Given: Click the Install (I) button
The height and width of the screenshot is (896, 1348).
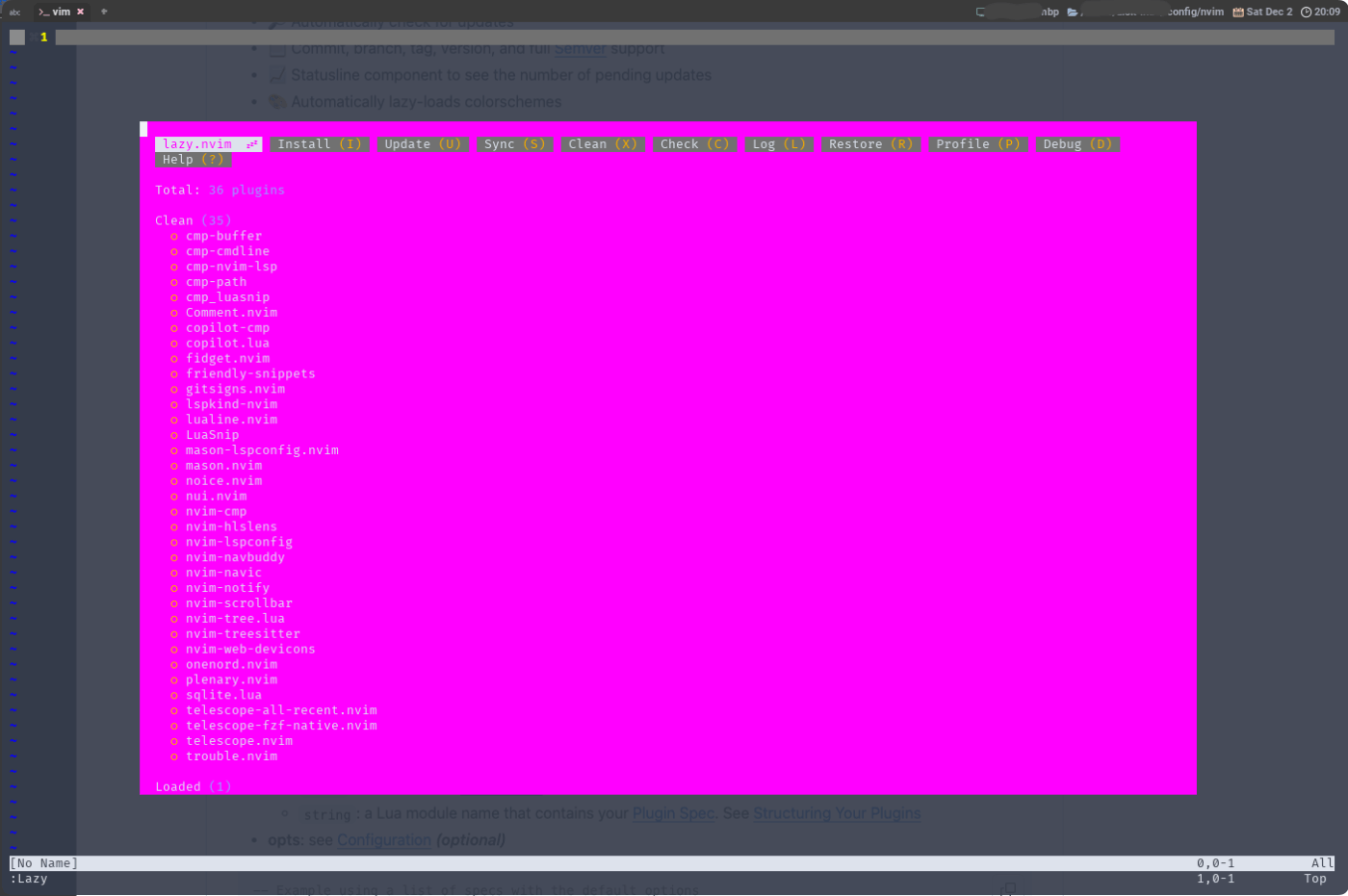Looking at the screenshot, I should pos(319,144).
